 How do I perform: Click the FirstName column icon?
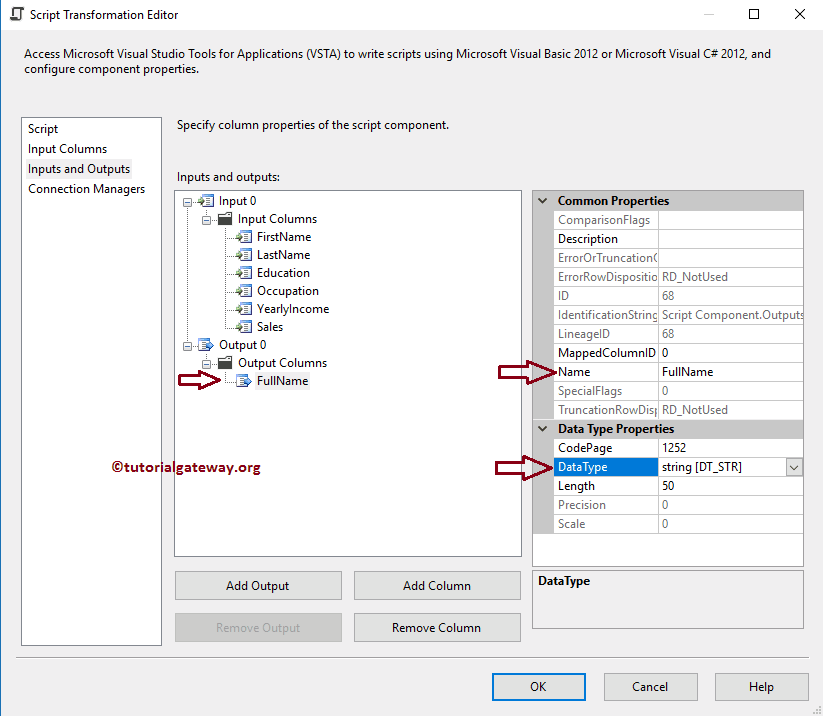(244, 237)
